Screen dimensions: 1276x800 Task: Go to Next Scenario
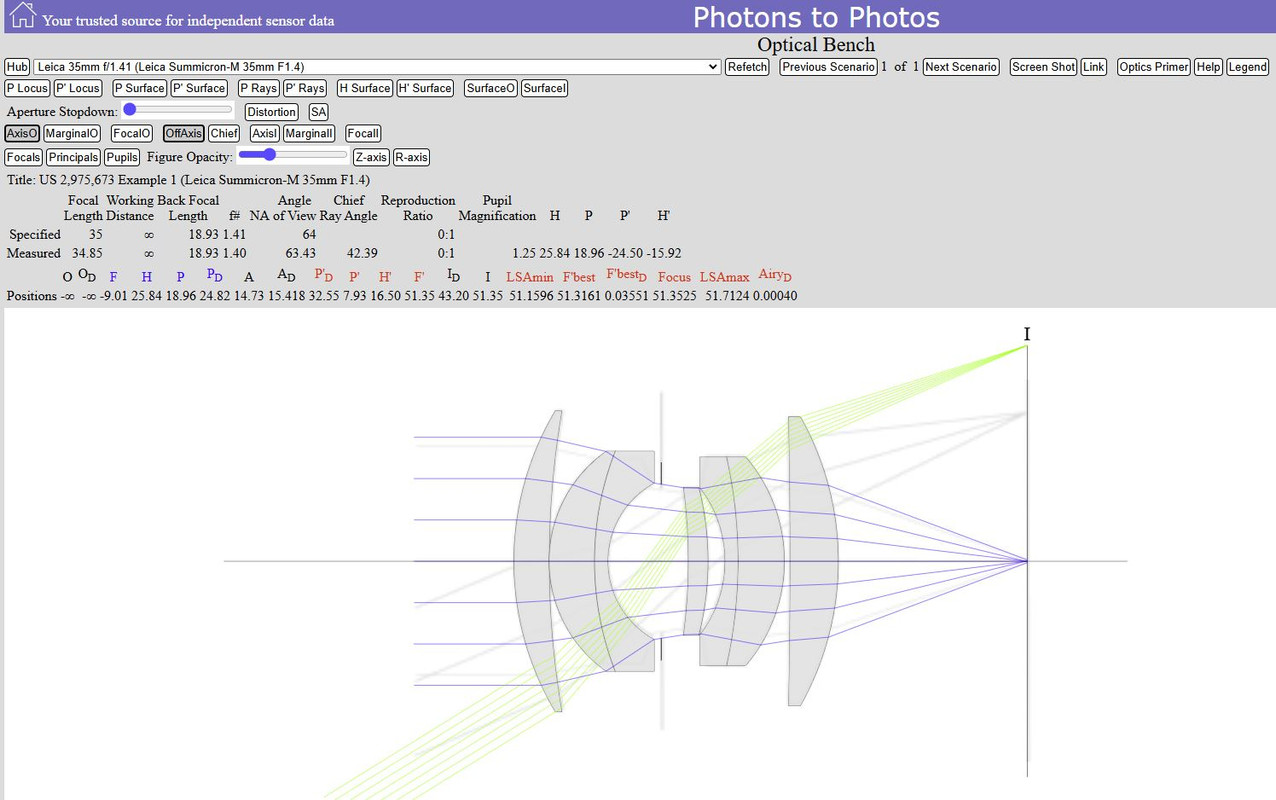pyautogui.click(x=960, y=67)
